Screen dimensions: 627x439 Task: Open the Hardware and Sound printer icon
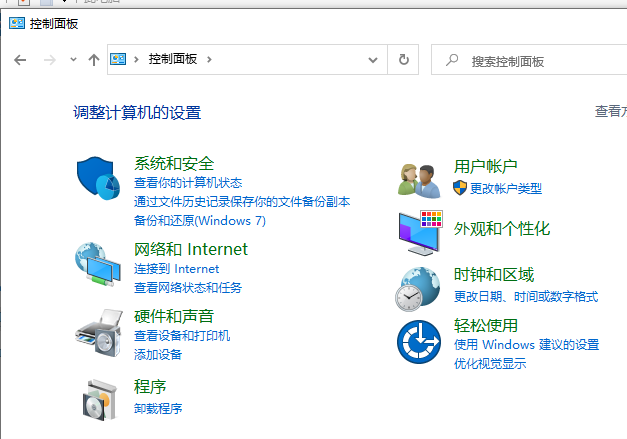[99, 333]
